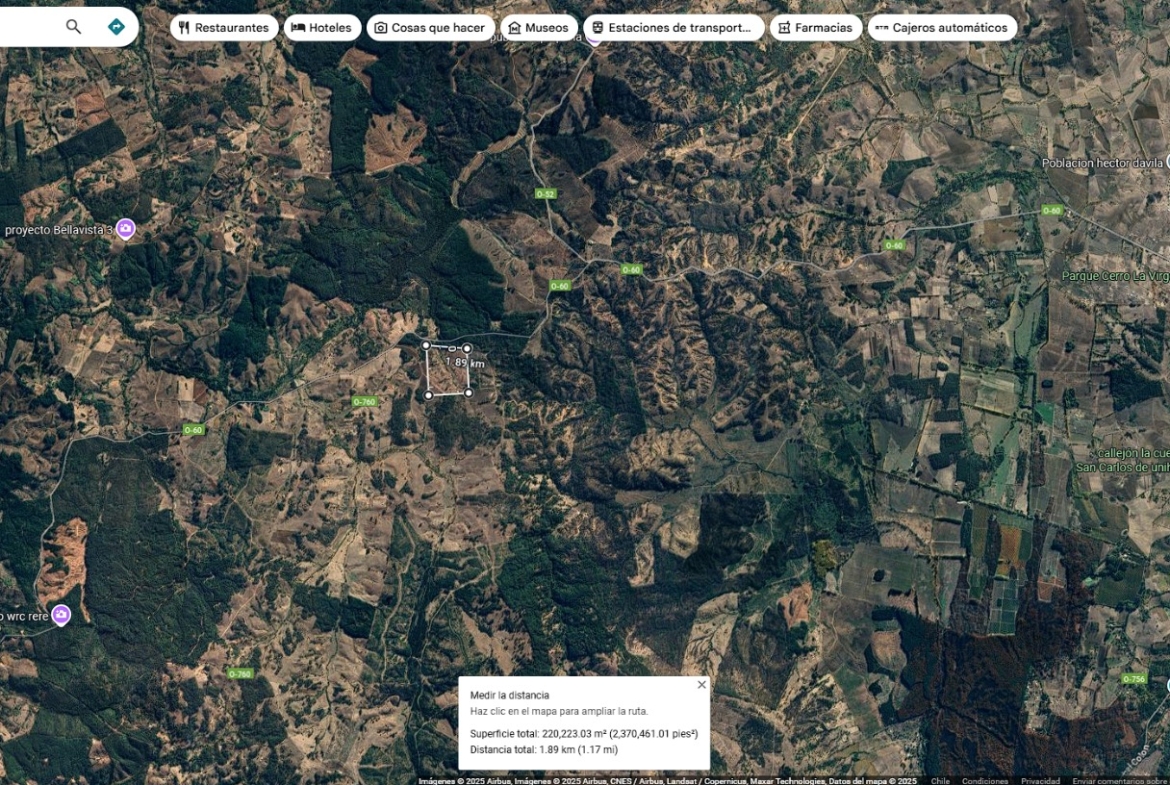
Task: Click the proyecto Bellavista 3 photo marker
Action: point(125,229)
